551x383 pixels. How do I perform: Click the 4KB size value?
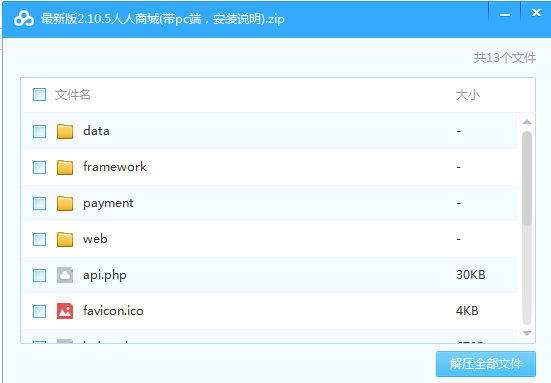coord(467,311)
